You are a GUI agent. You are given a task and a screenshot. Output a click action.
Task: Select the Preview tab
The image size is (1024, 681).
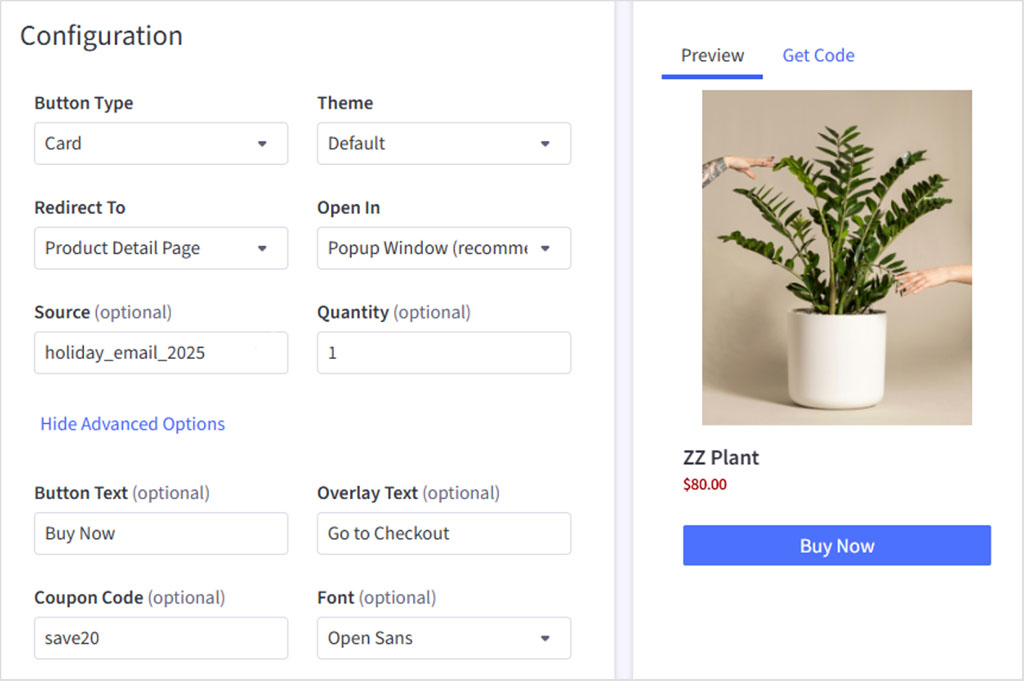click(x=711, y=55)
